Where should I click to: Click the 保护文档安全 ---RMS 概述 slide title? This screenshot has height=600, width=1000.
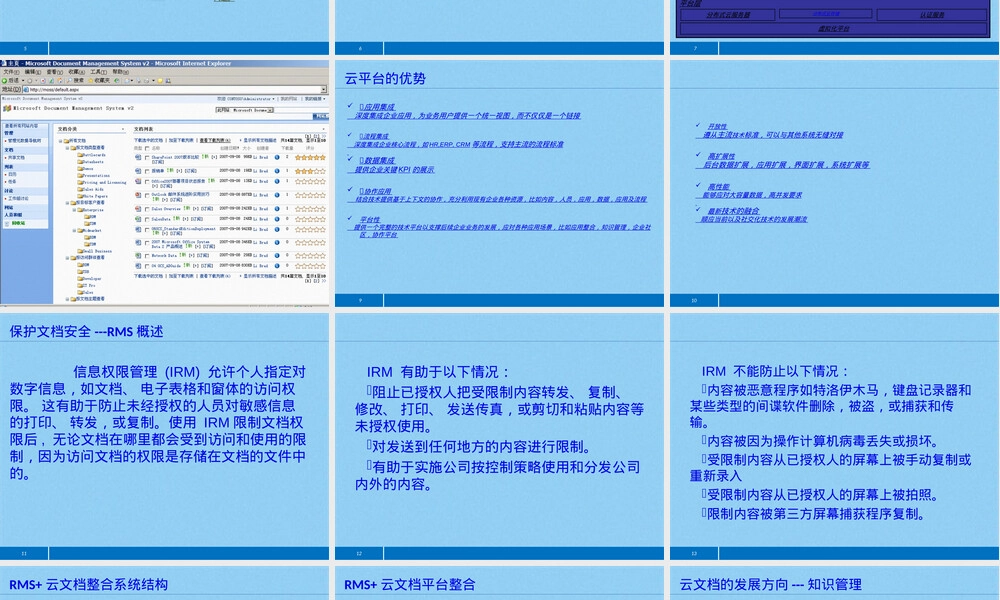pyautogui.click(x=86, y=332)
